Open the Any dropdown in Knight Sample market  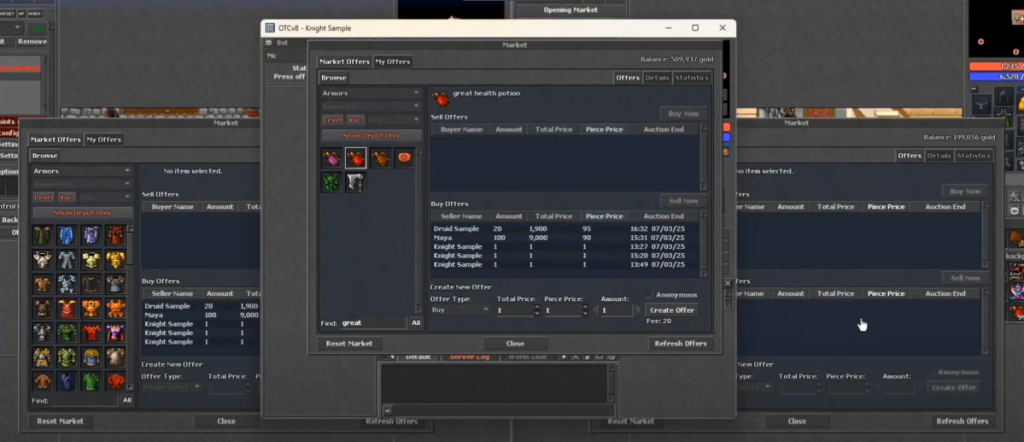pos(394,120)
